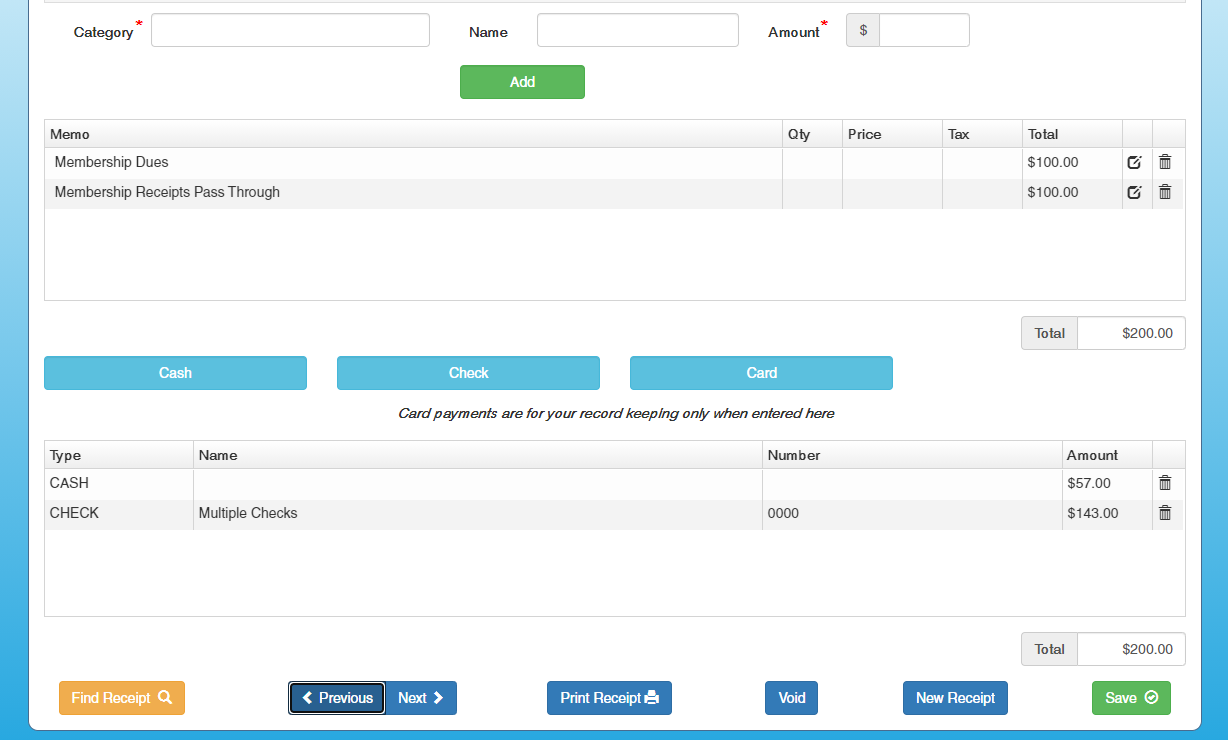Screen dimensions: 1228x740
Task: Void this receipt
Action: coord(791,698)
